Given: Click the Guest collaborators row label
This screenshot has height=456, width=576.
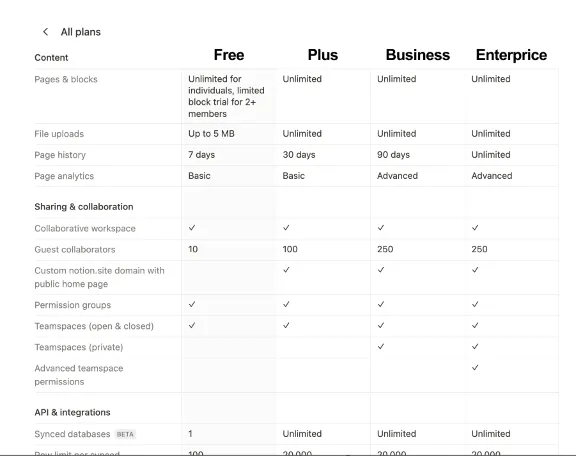Looking at the screenshot, I should point(75,249).
